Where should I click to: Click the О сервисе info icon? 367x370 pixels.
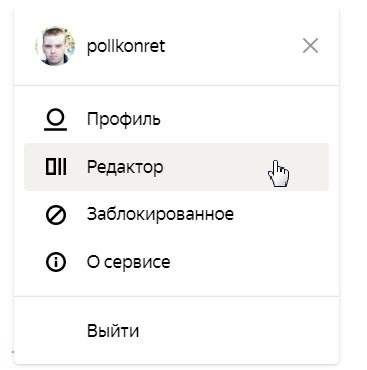(x=56, y=262)
